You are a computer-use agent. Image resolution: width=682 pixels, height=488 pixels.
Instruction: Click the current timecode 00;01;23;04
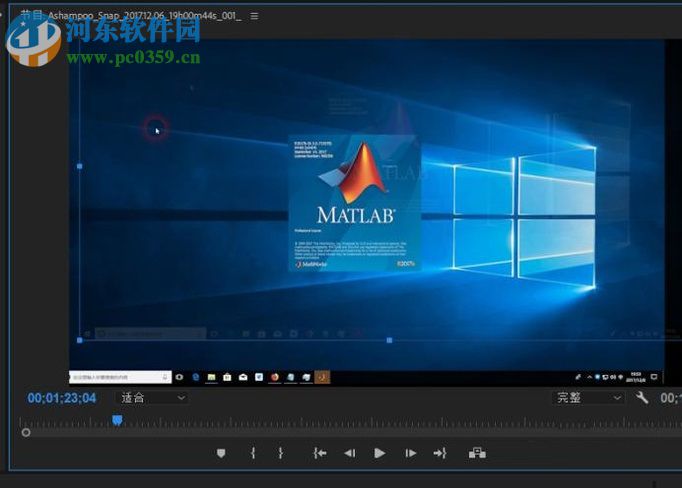coord(62,398)
